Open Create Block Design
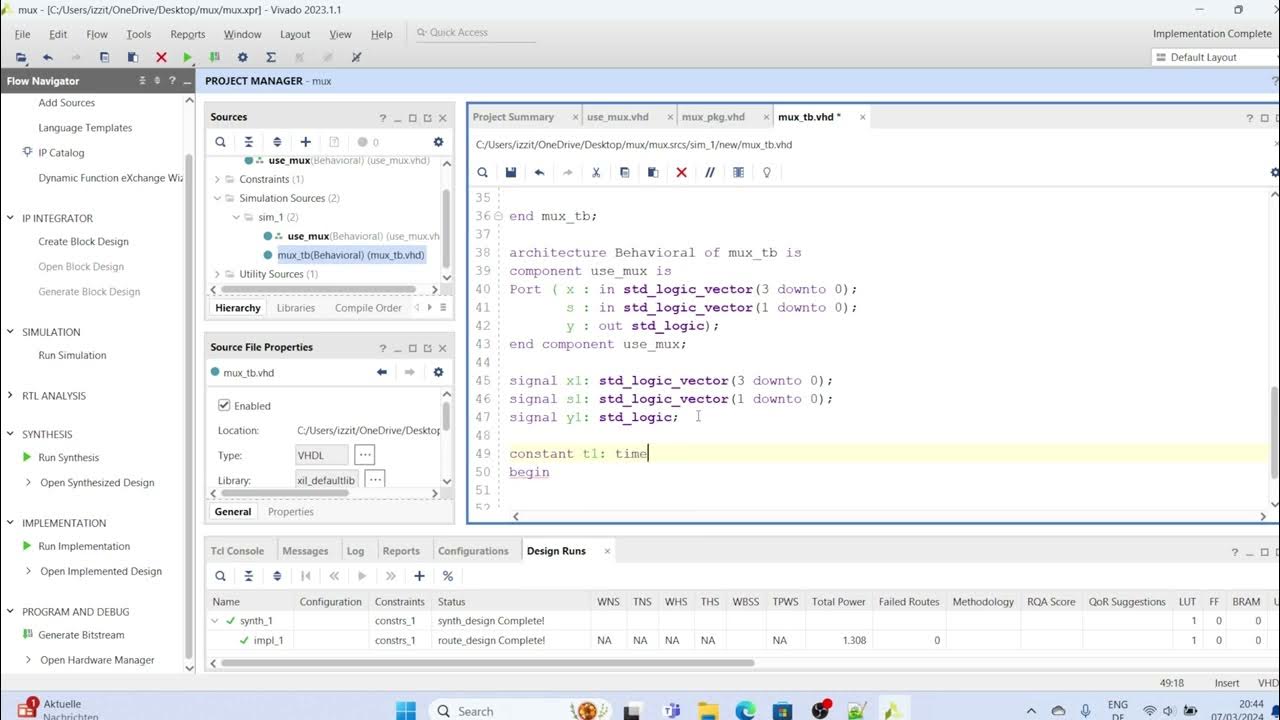The image size is (1280, 720). [x=83, y=241]
